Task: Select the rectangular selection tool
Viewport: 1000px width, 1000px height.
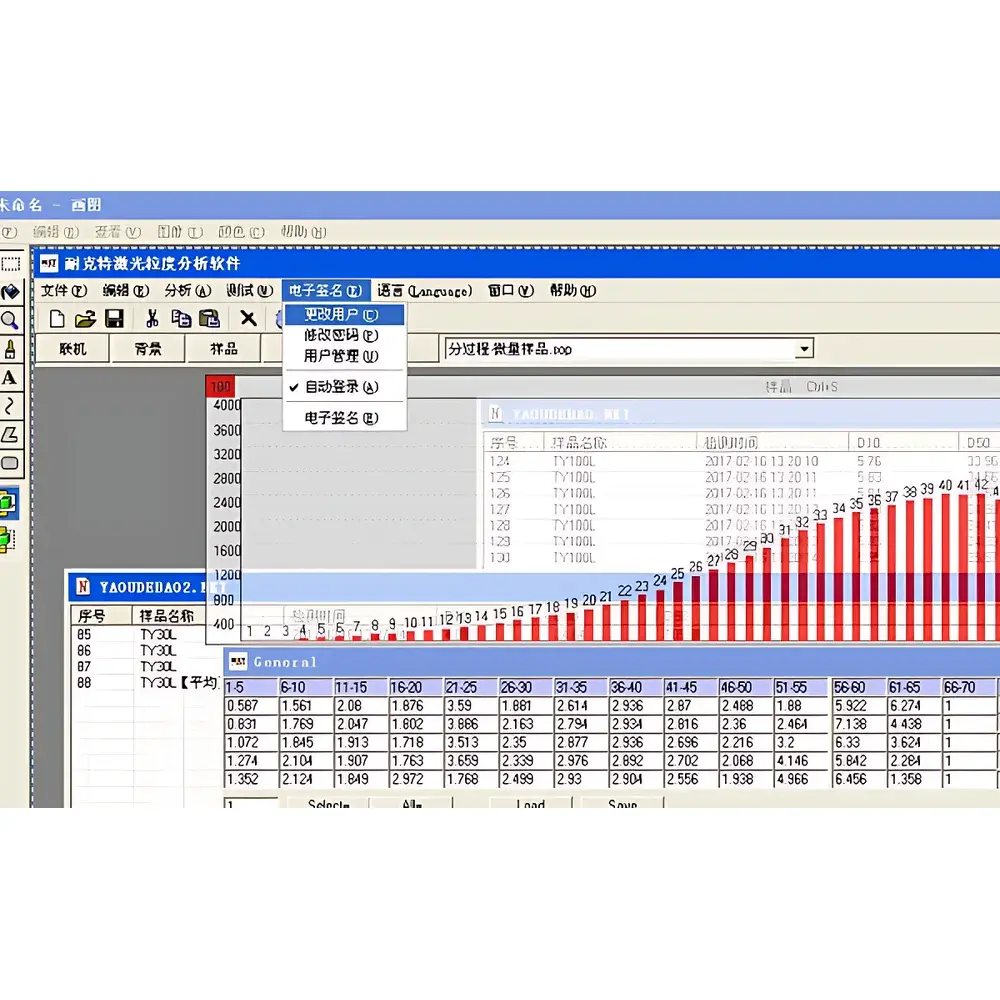Action: pyautogui.click(x=11, y=266)
